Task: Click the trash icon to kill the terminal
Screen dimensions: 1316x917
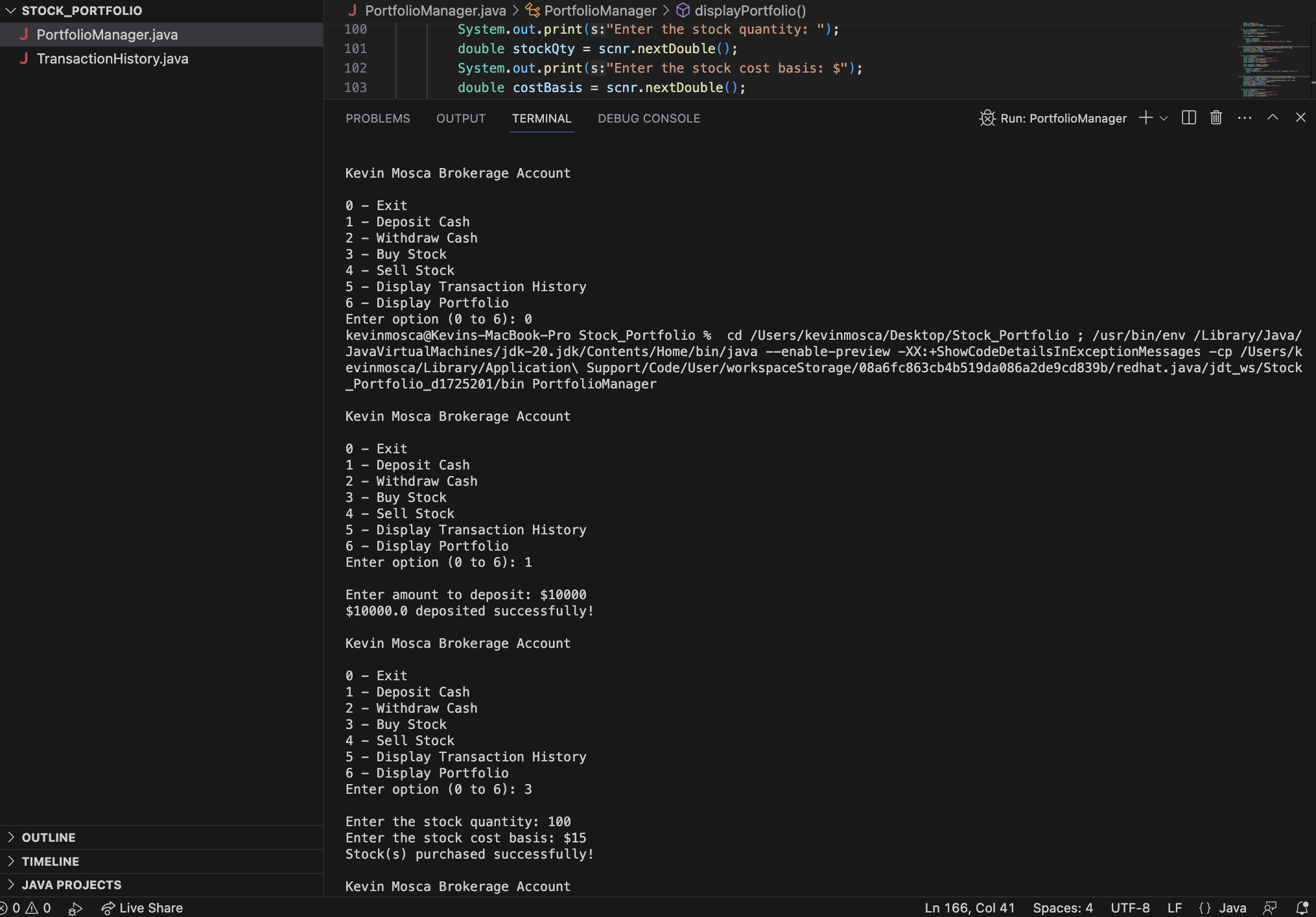Action: 1216,117
